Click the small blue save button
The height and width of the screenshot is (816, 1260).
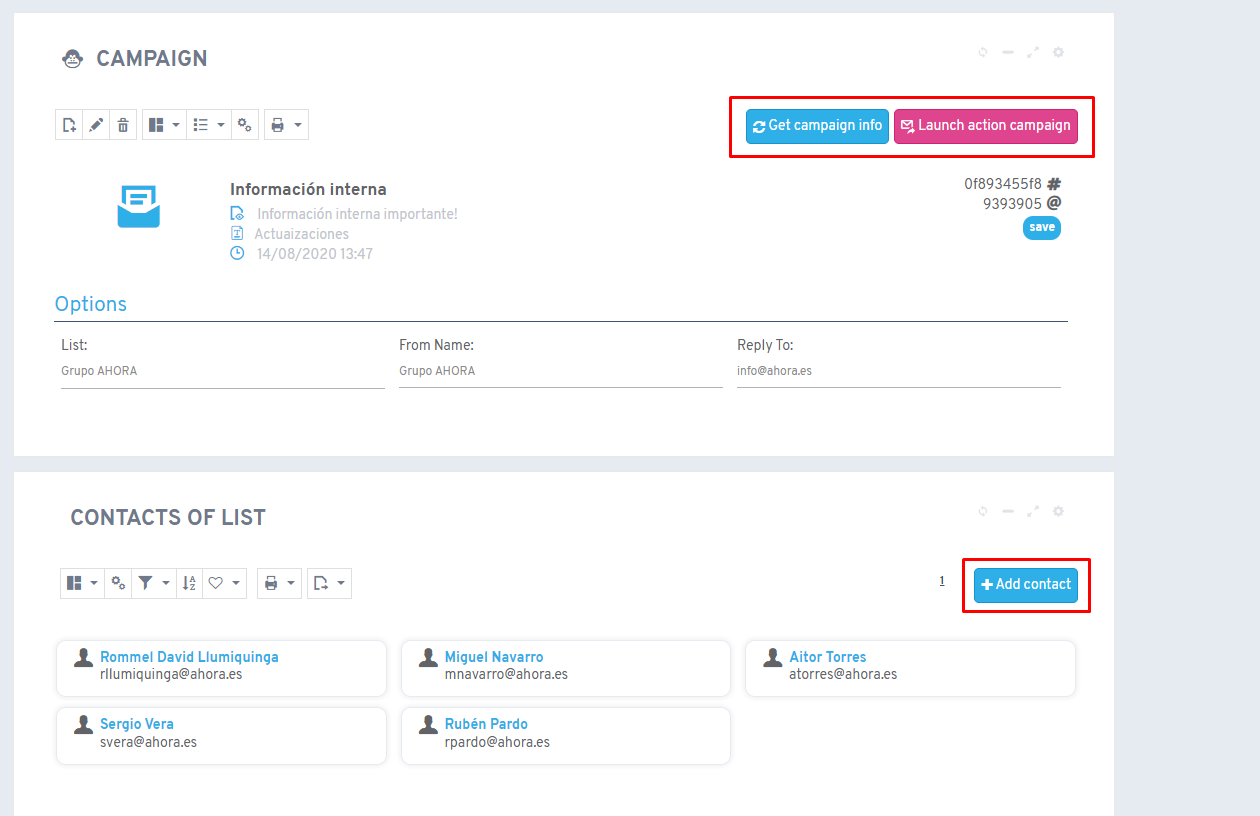(1042, 228)
